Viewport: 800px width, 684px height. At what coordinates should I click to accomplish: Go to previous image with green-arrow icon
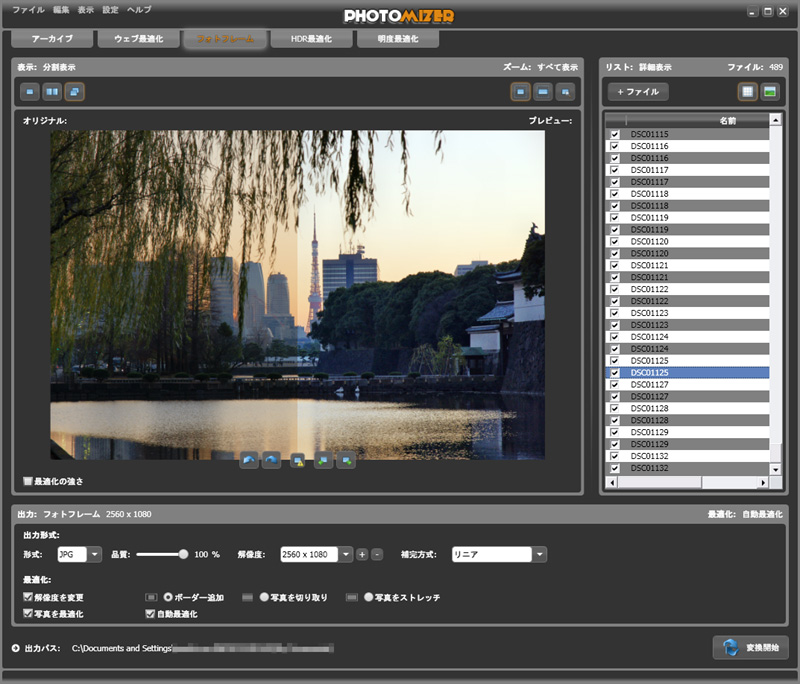click(x=323, y=461)
